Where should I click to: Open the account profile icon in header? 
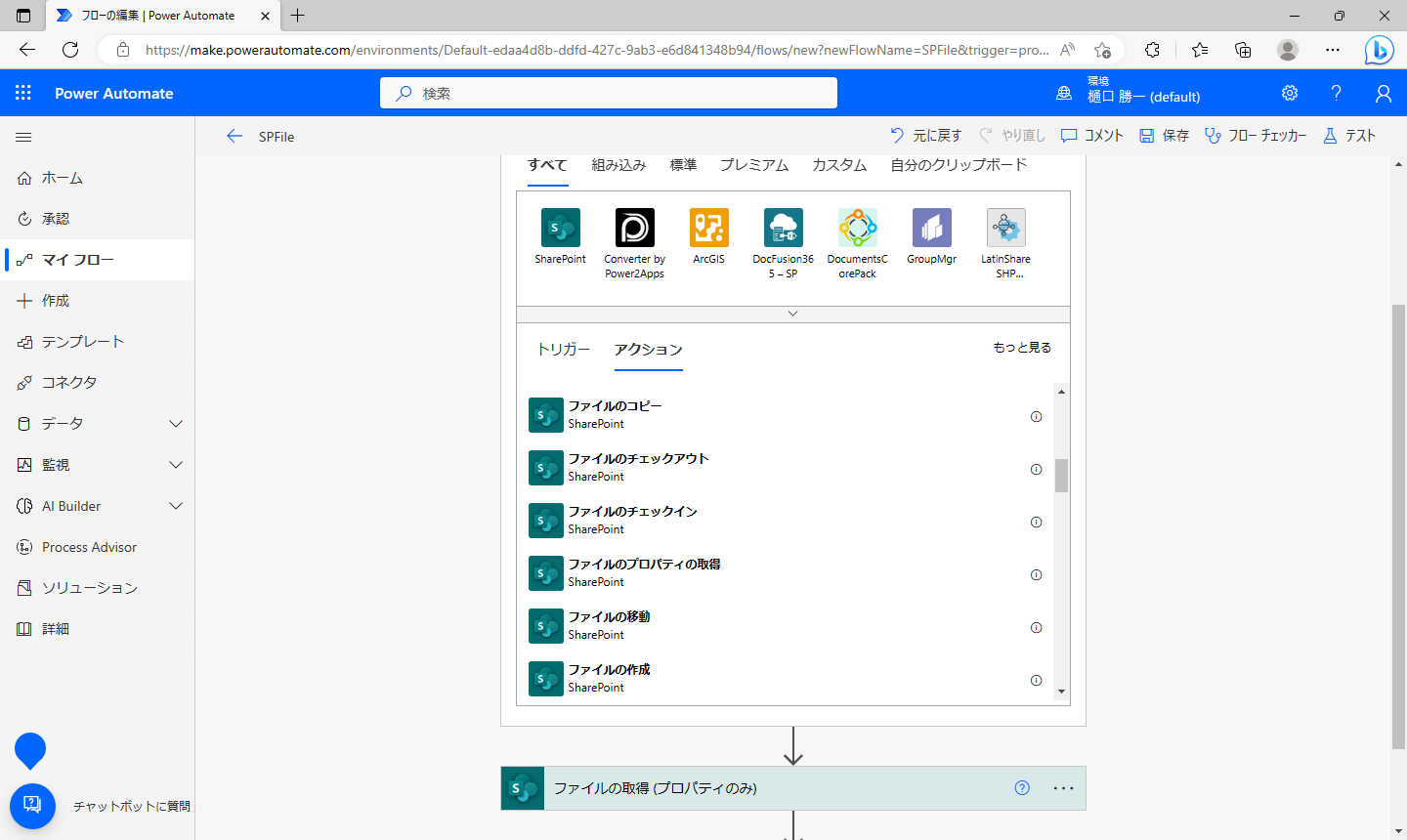(1383, 93)
